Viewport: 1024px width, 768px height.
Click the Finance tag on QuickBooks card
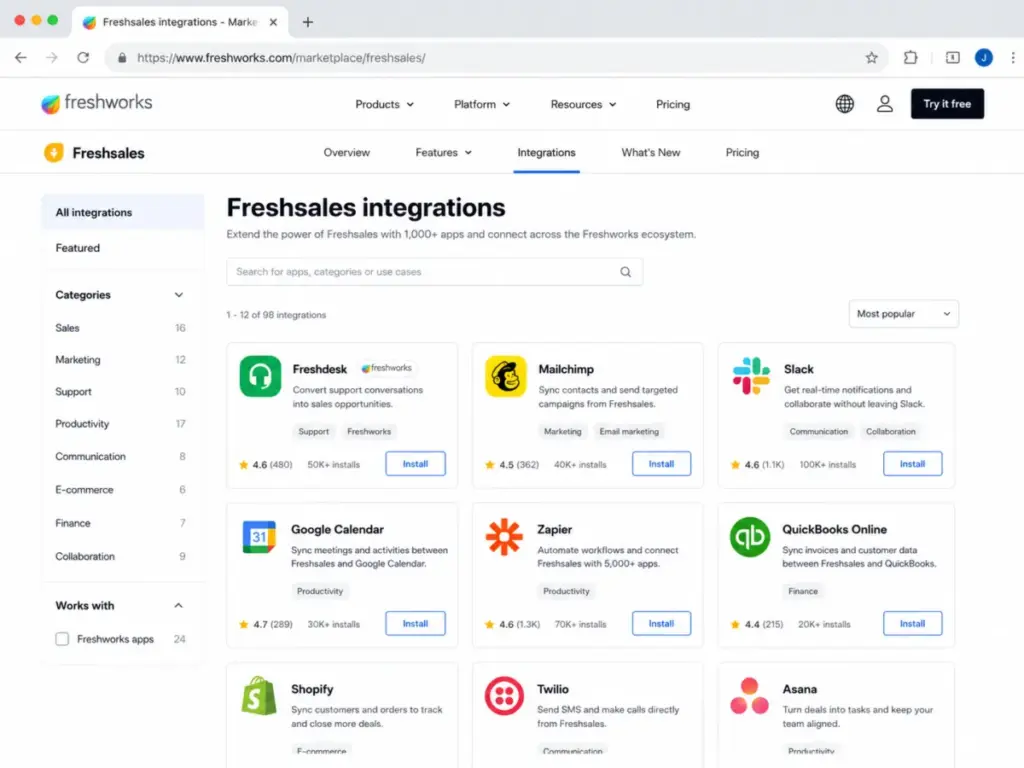(x=803, y=591)
